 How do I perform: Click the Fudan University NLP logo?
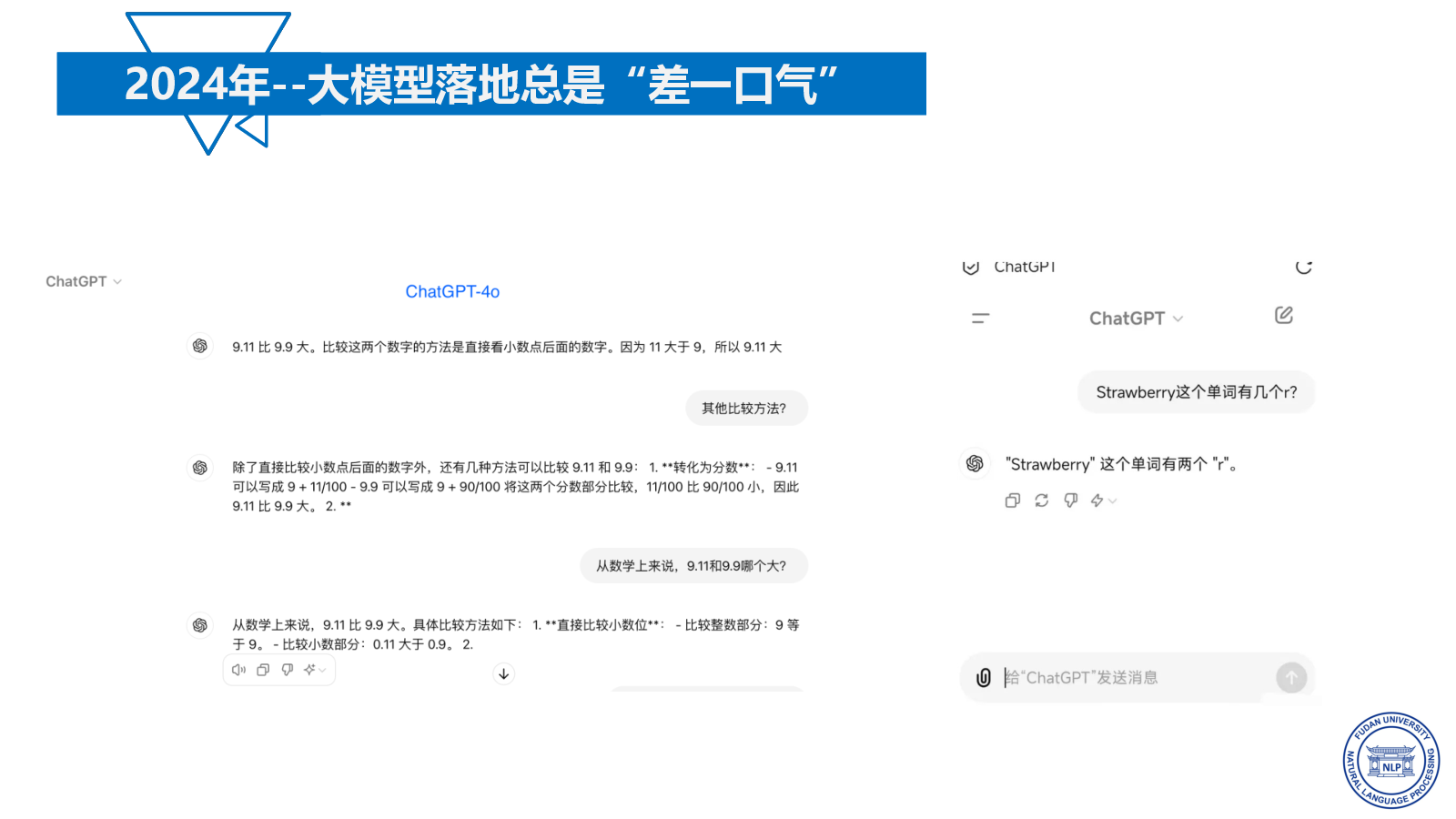[1390, 761]
